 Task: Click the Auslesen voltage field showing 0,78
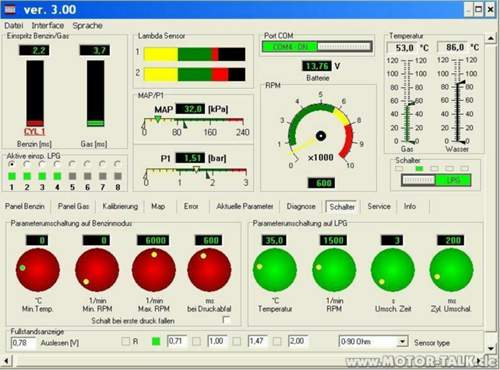[x=23, y=343]
